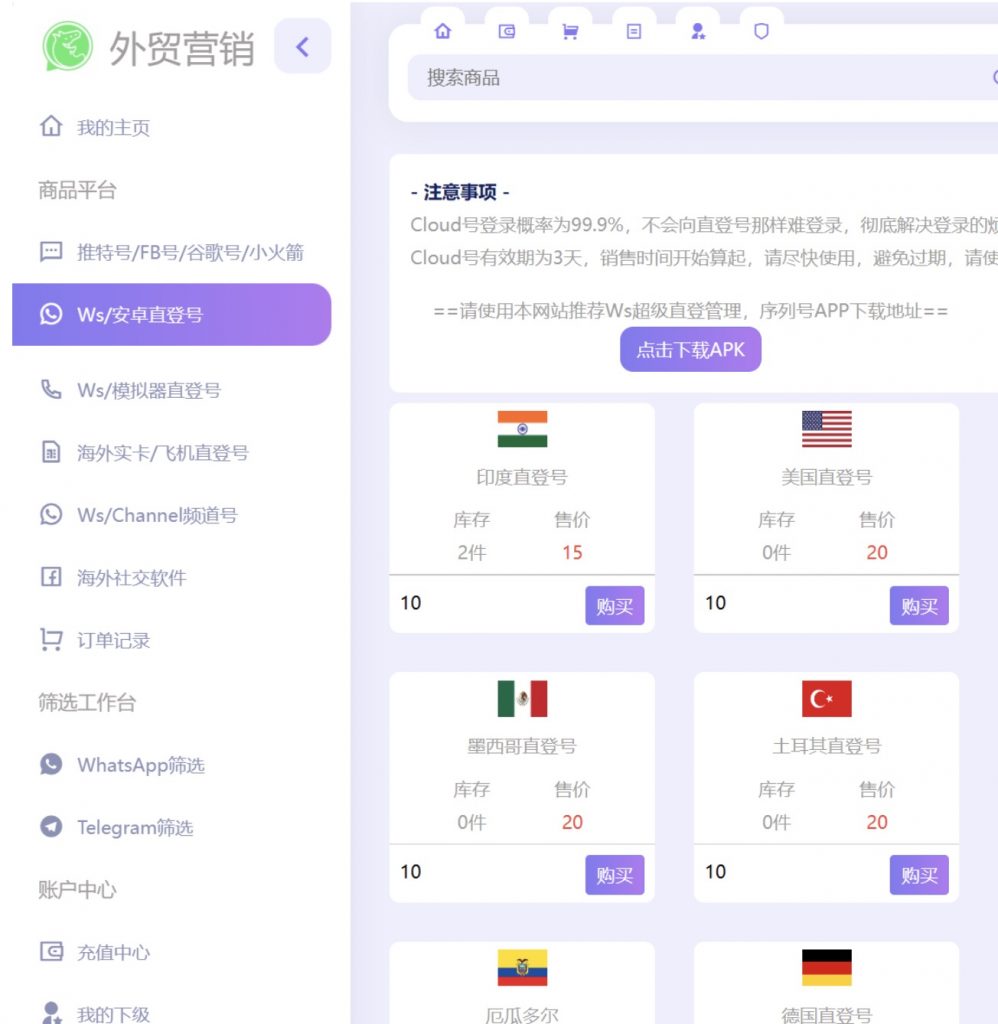The image size is (998, 1024).
Task: Click the 土耳其直登号 product title
Action: pyautogui.click(x=827, y=746)
